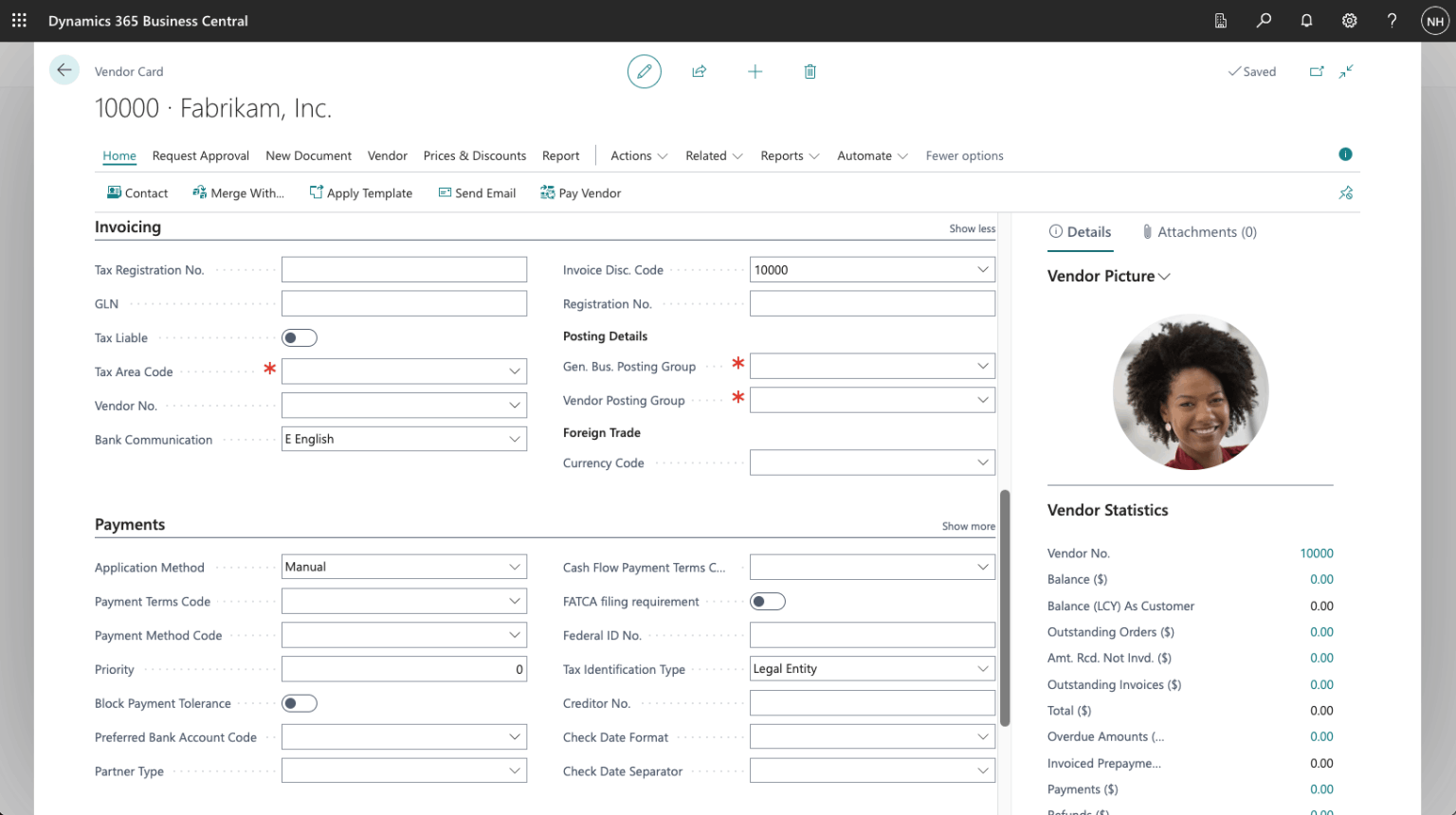Open the Application Method dropdown
1456x815 pixels.
point(515,567)
